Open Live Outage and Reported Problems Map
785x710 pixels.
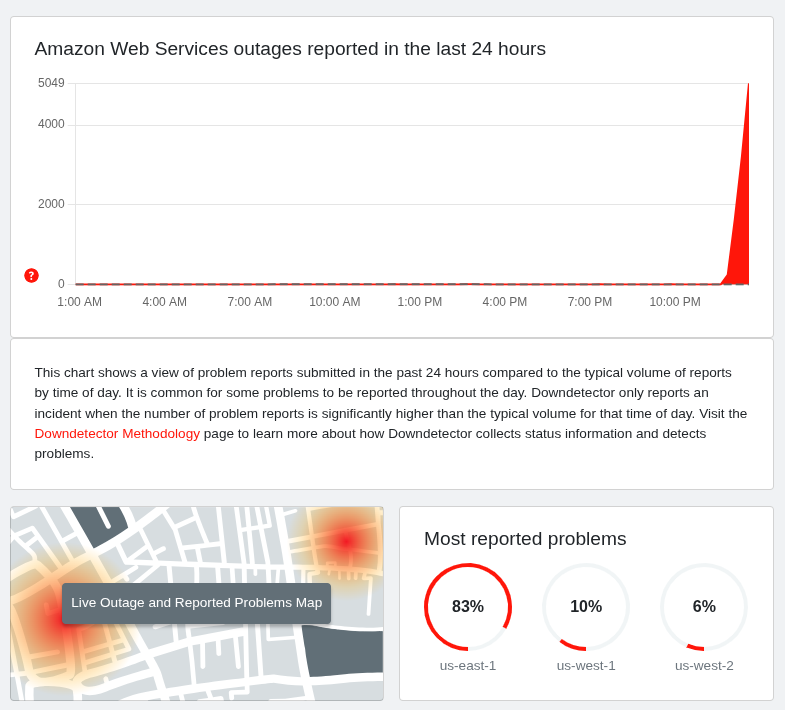pyautogui.click(x=196, y=603)
